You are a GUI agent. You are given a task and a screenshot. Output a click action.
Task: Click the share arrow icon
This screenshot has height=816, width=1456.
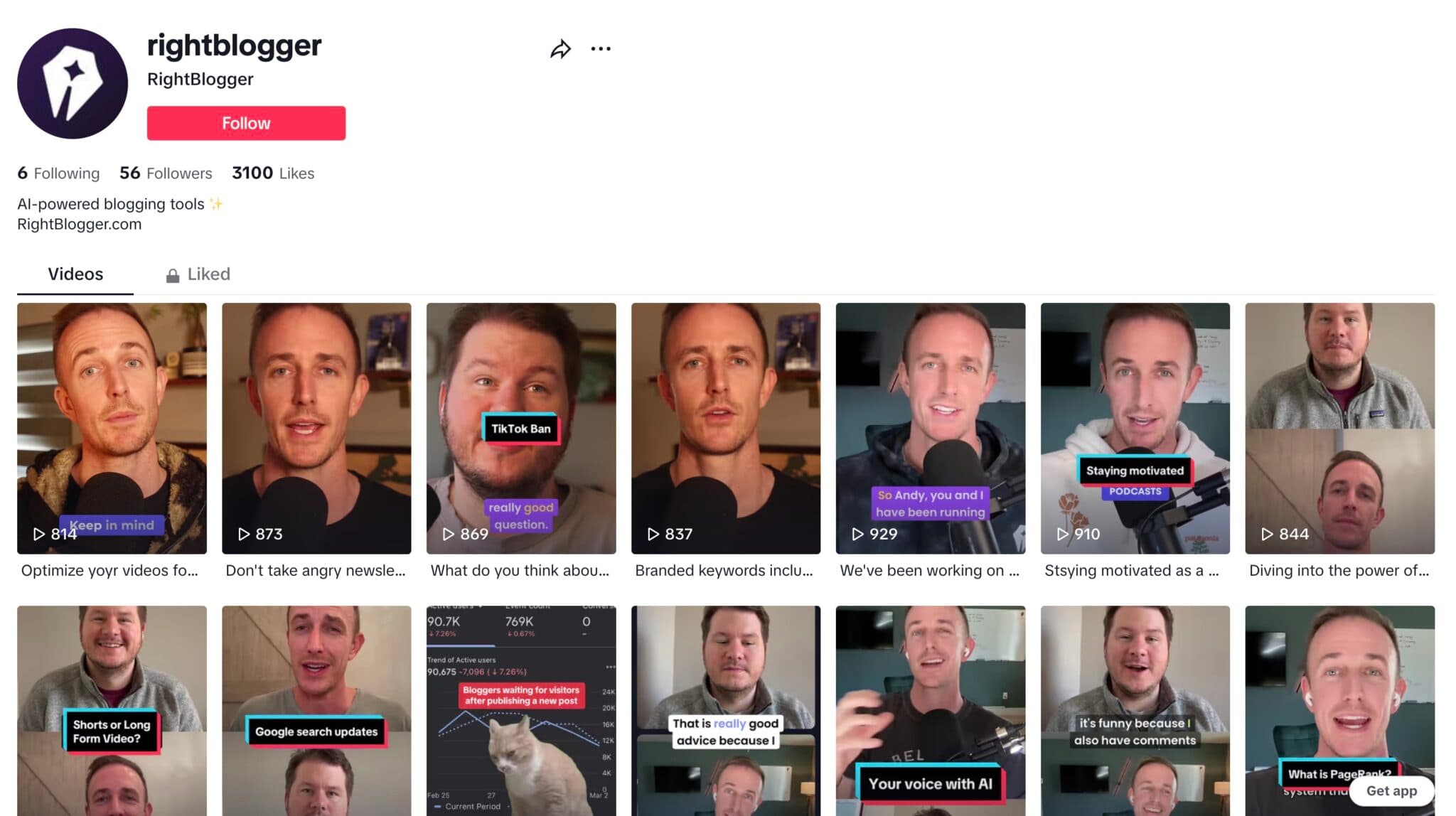[561, 48]
